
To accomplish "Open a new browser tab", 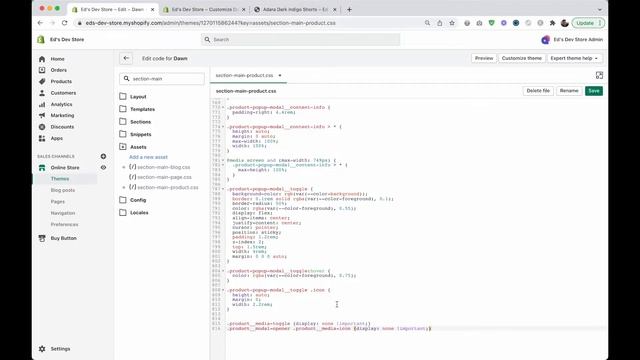I will pyautogui.click(x=349, y=9).
